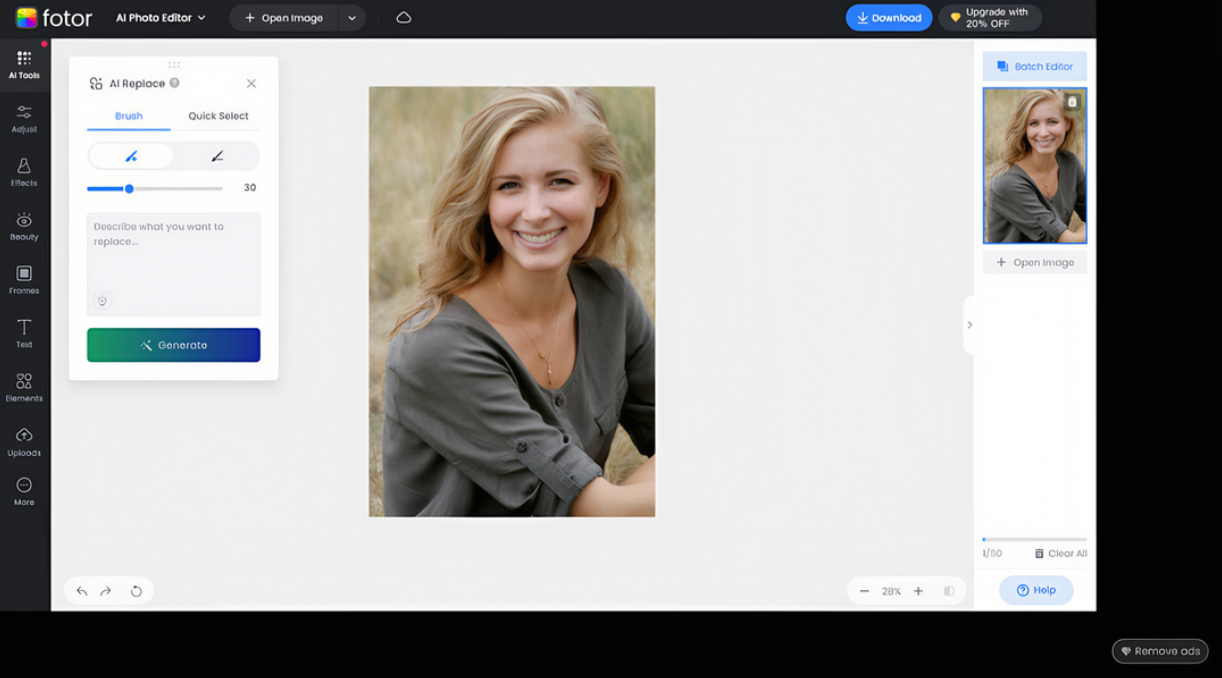Image resolution: width=1222 pixels, height=678 pixels.
Task: Click the cloud save icon
Action: click(403, 17)
